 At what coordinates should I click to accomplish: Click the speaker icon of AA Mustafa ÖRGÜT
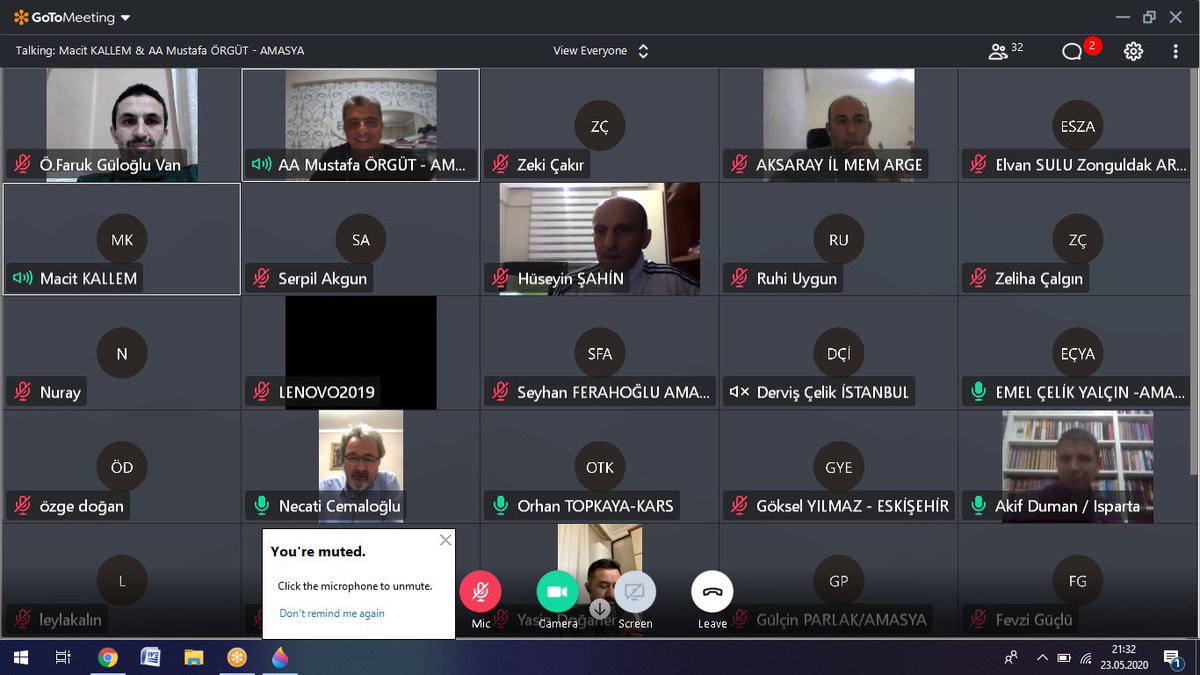262,164
